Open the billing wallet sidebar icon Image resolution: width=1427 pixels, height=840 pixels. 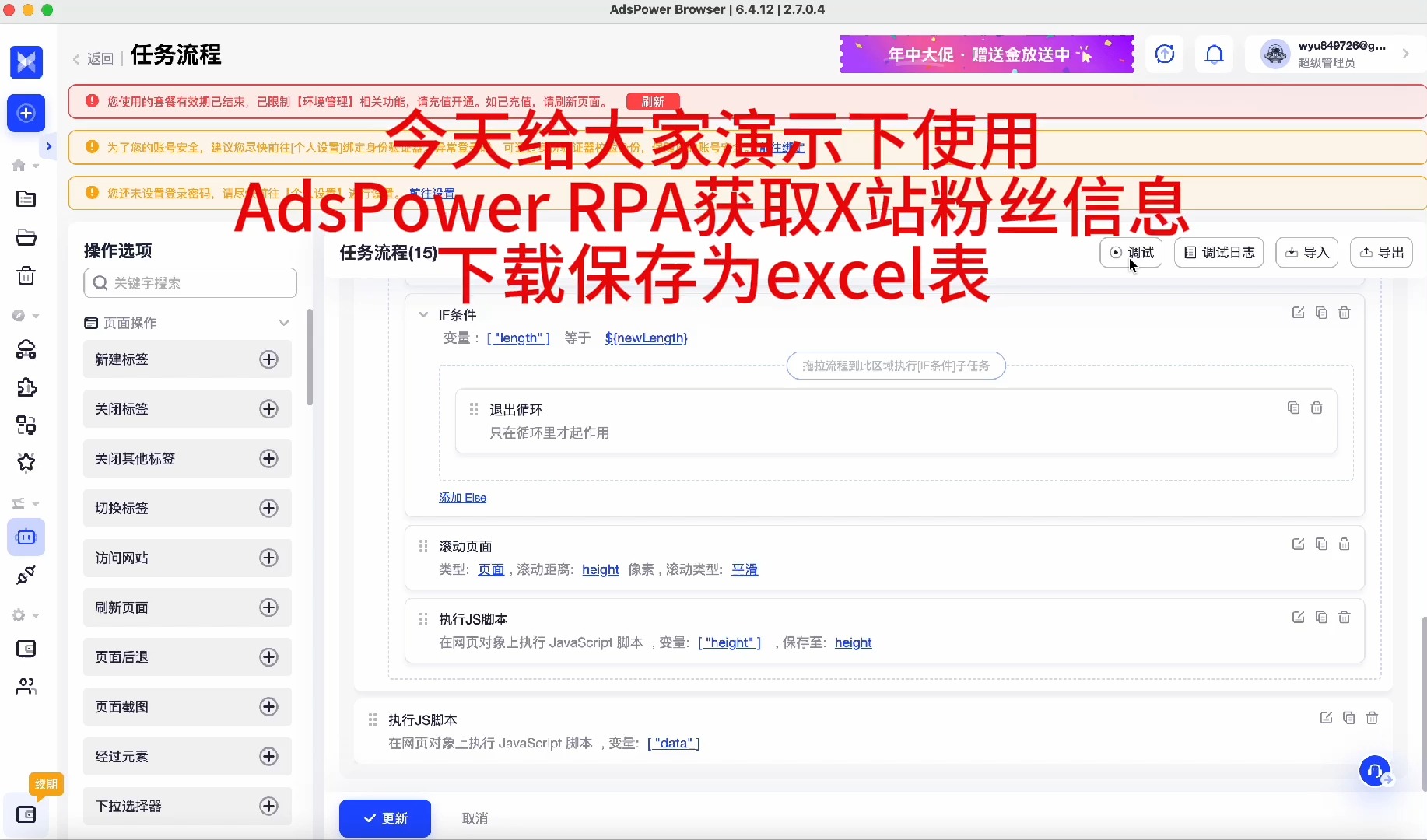point(26,649)
